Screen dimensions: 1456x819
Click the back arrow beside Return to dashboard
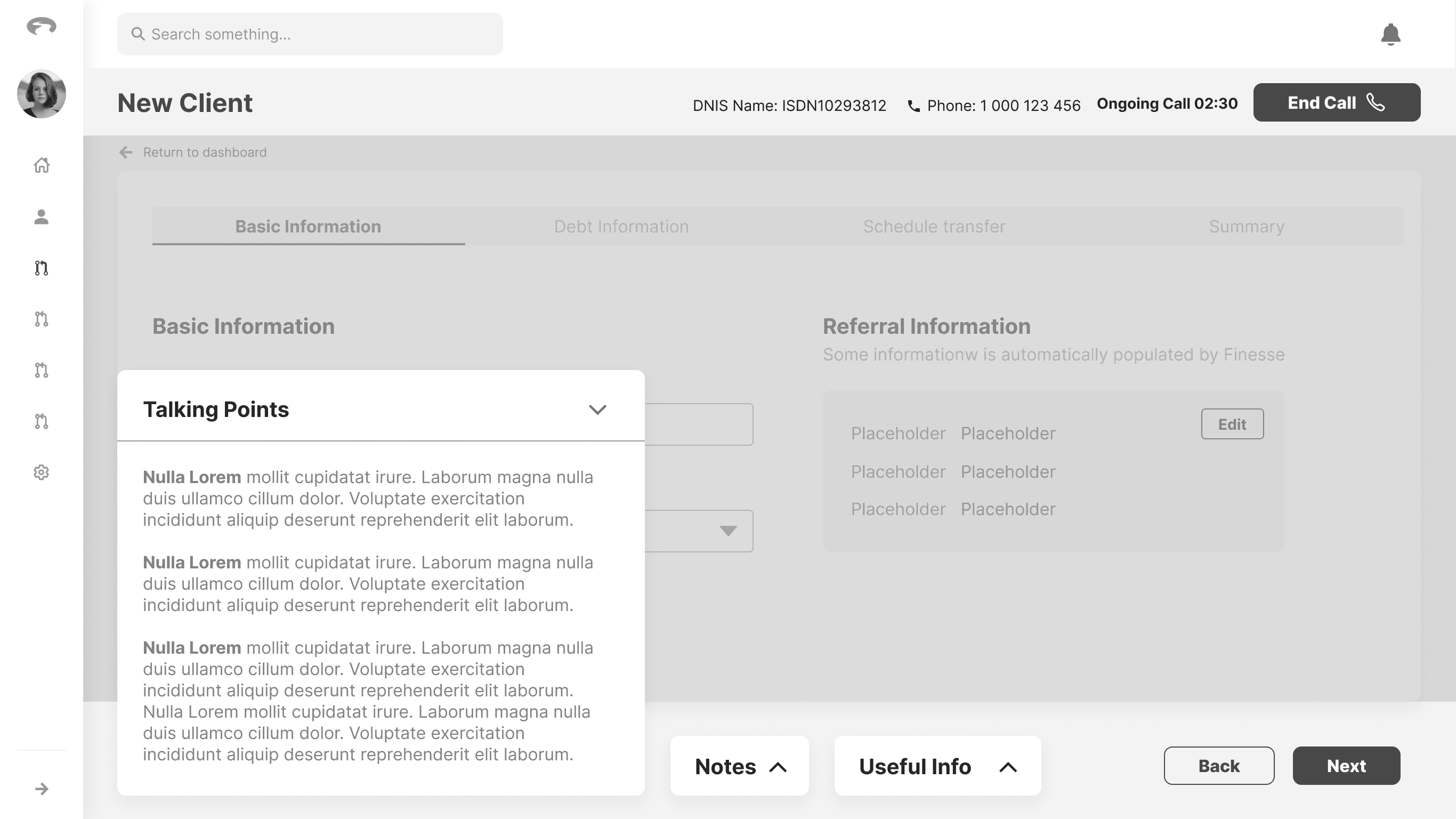(125, 152)
